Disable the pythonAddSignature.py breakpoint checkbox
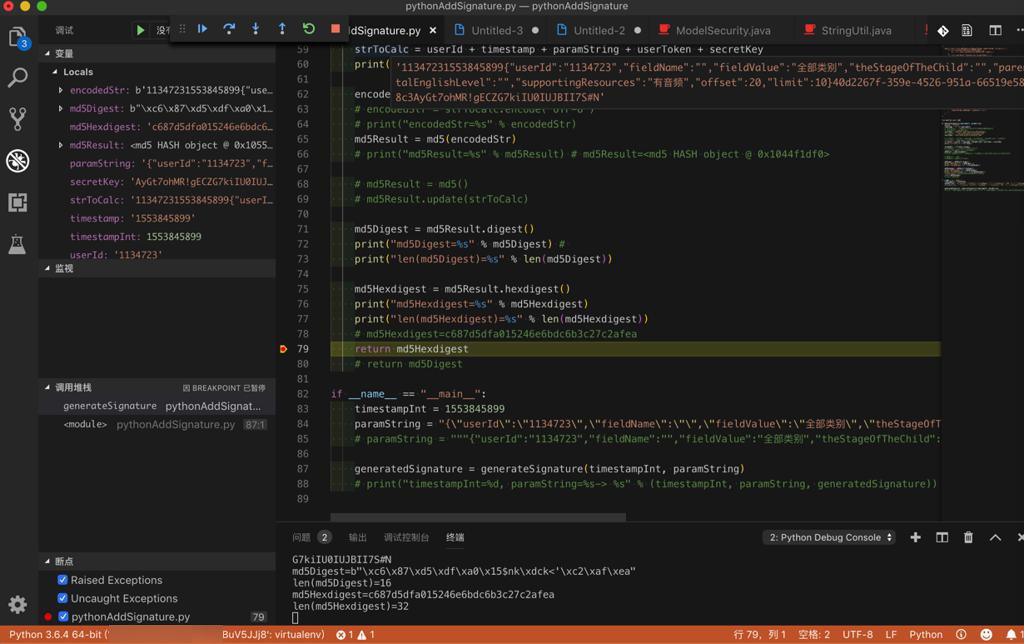1024x644 pixels. point(63,617)
